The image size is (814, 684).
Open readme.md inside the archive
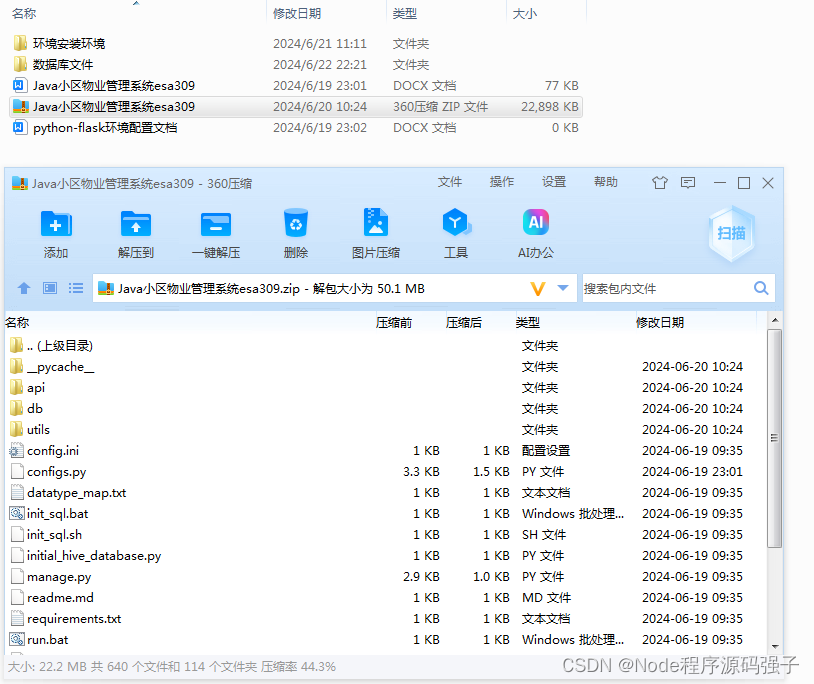62,597
